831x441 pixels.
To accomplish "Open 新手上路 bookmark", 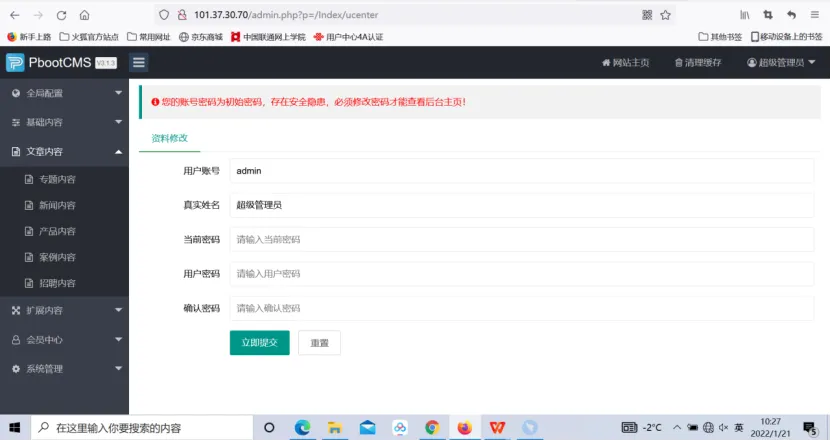I will [x=29, y=37].
